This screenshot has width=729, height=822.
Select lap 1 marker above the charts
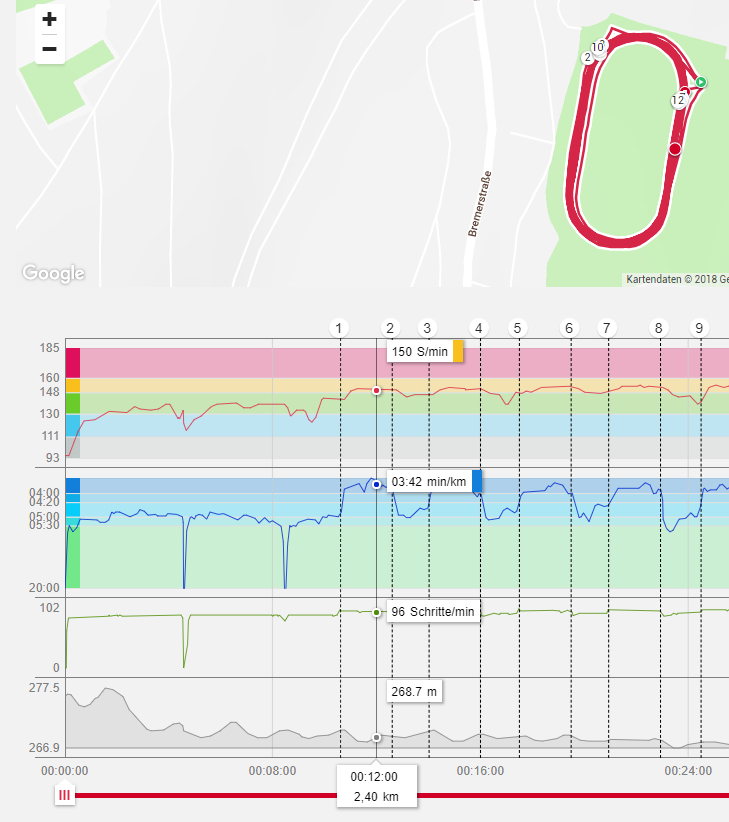point(340,328)
